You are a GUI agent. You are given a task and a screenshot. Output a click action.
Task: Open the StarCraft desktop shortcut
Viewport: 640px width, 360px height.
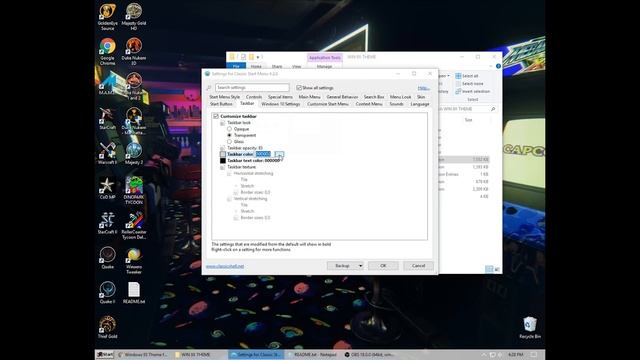[107, 119]
